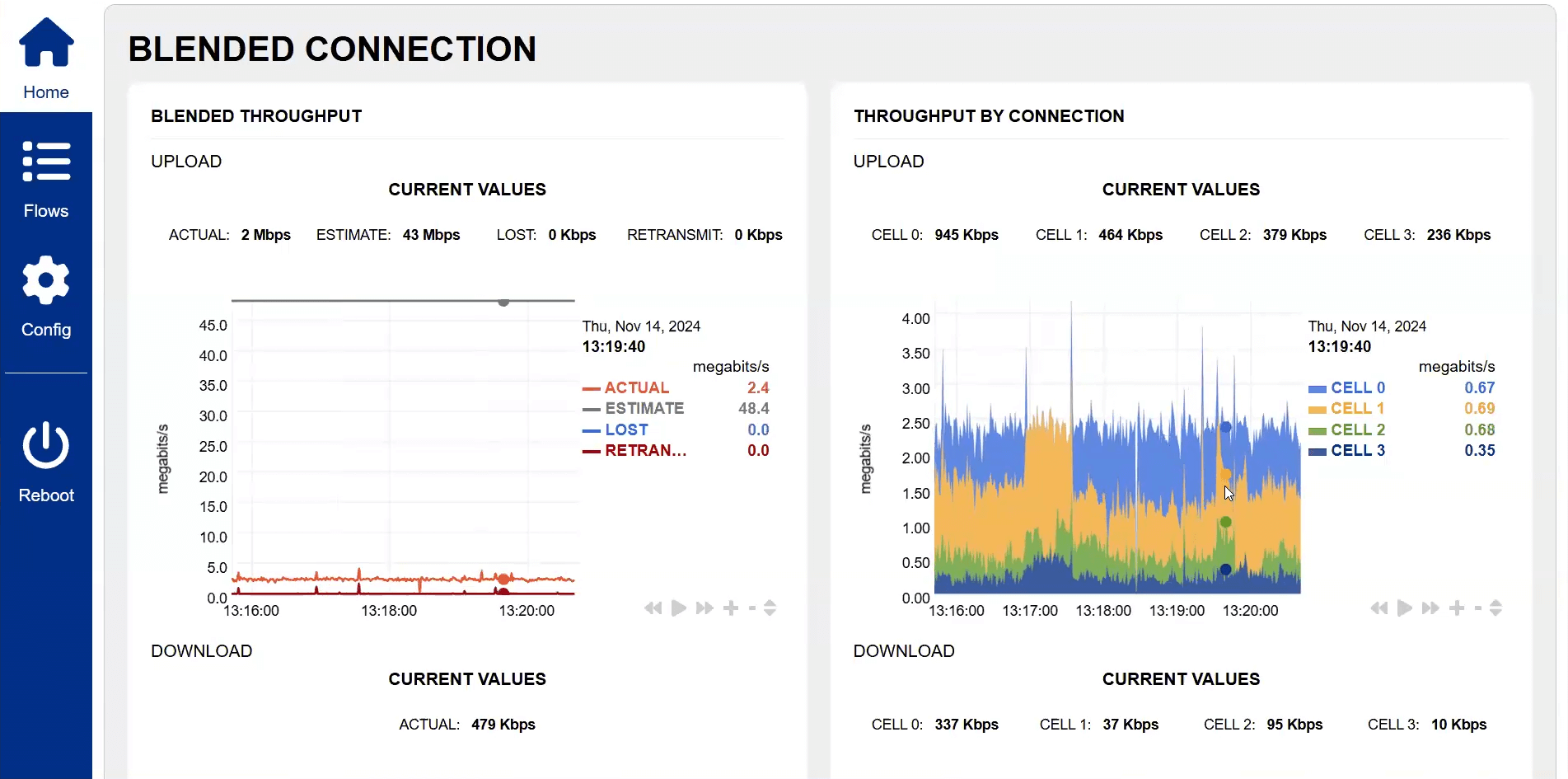Click the Reboot menu label
This screenshot has width=1568, height=779.
pos(46,495)
